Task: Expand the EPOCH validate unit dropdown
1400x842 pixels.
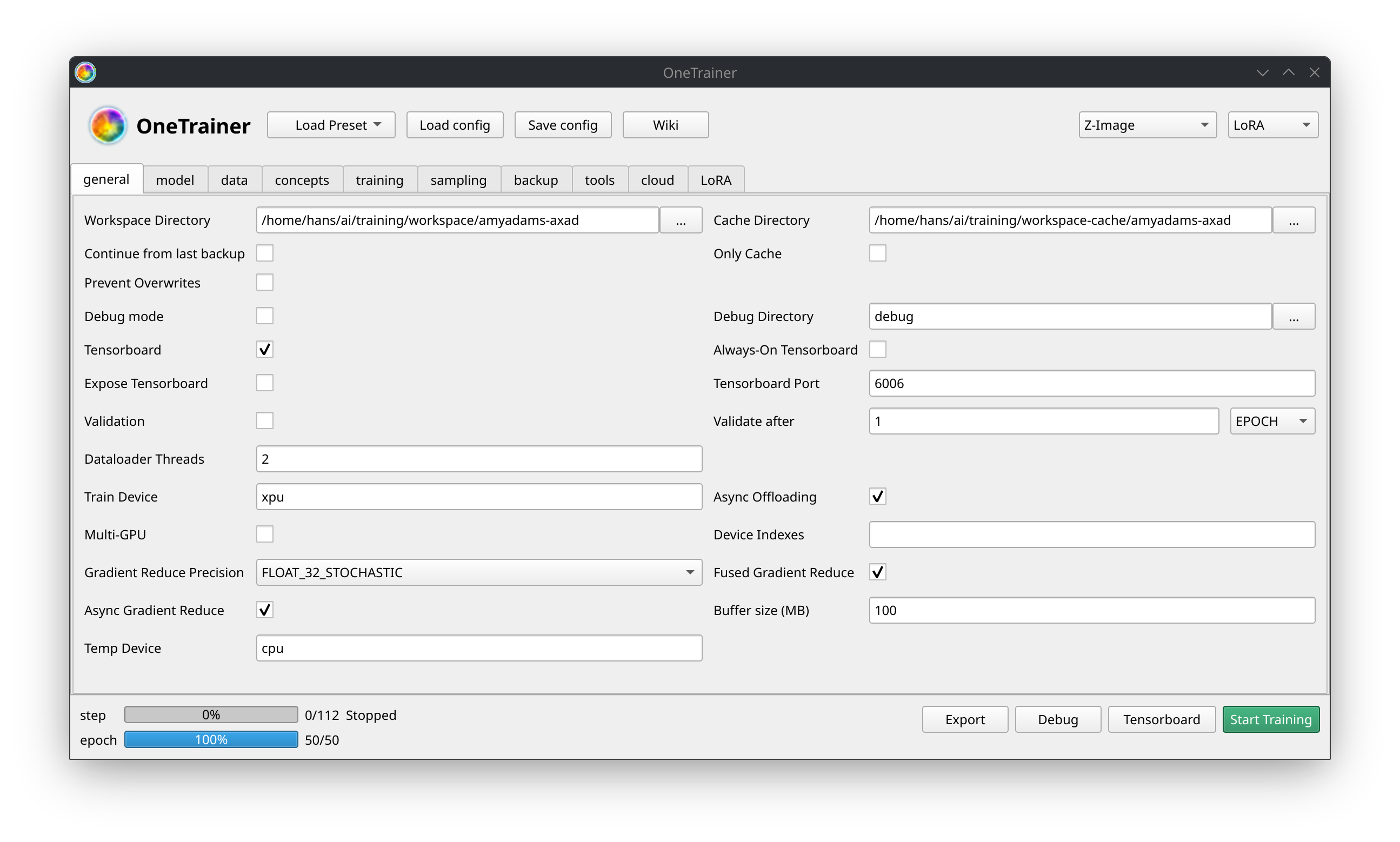Action: click(1272, 421)
